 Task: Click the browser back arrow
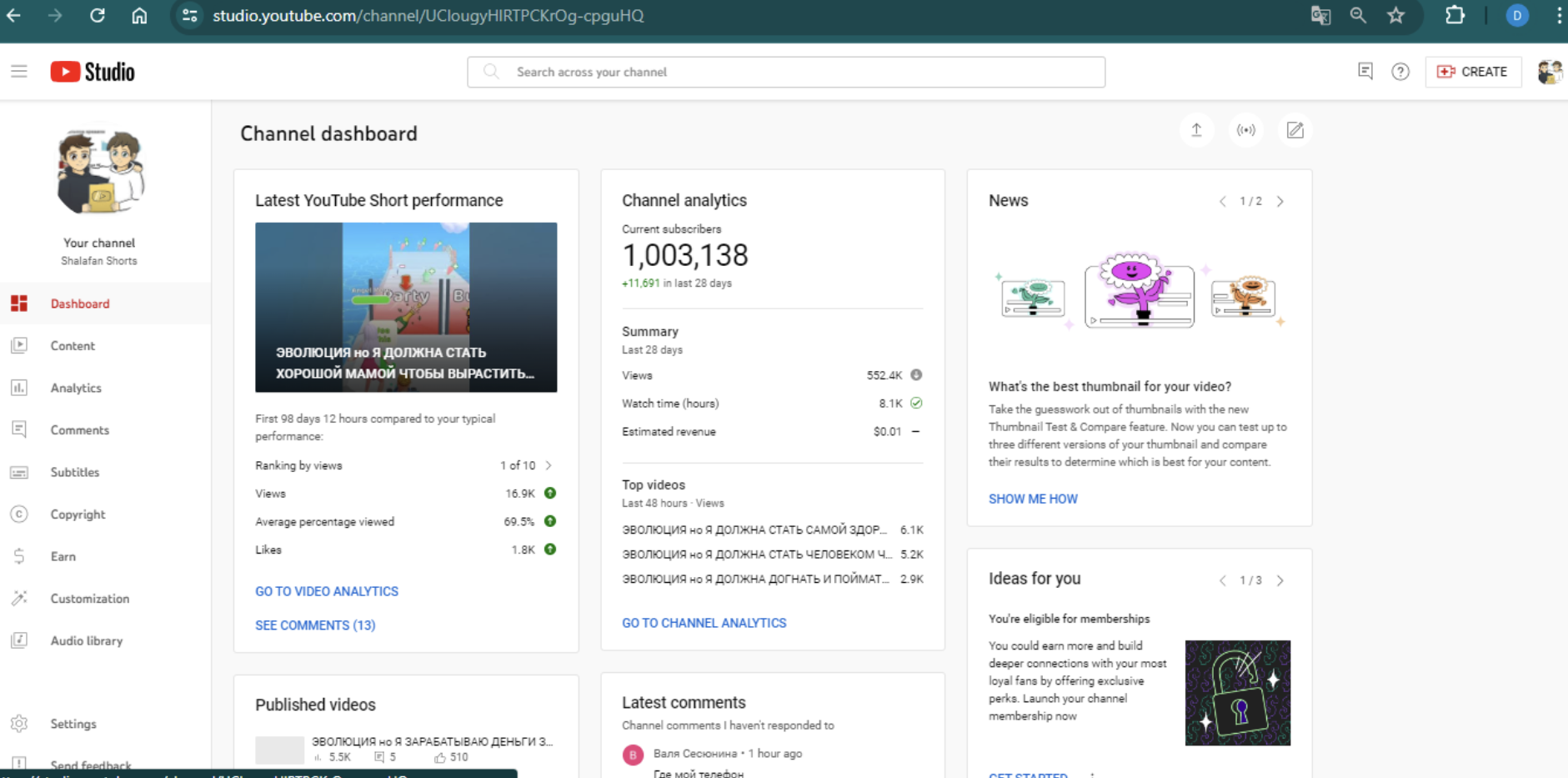pos(14,15)
